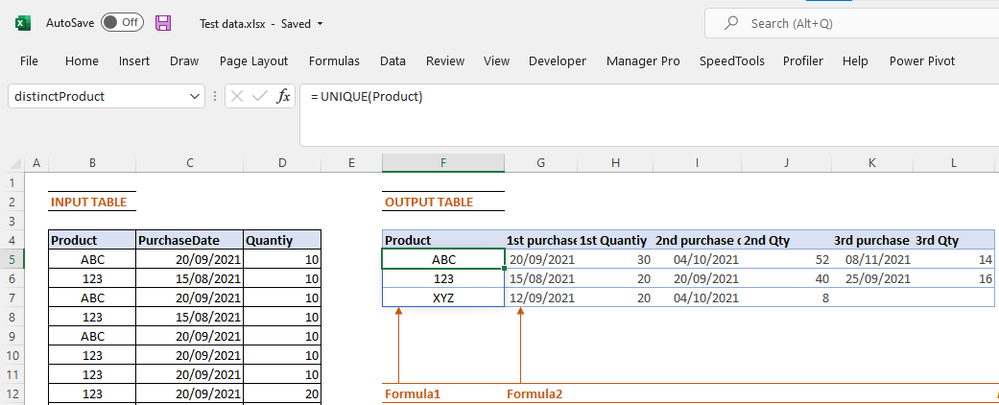Select column L header
Screen dimensions: 999x405
pyautogui.click(x=954, y=164)
